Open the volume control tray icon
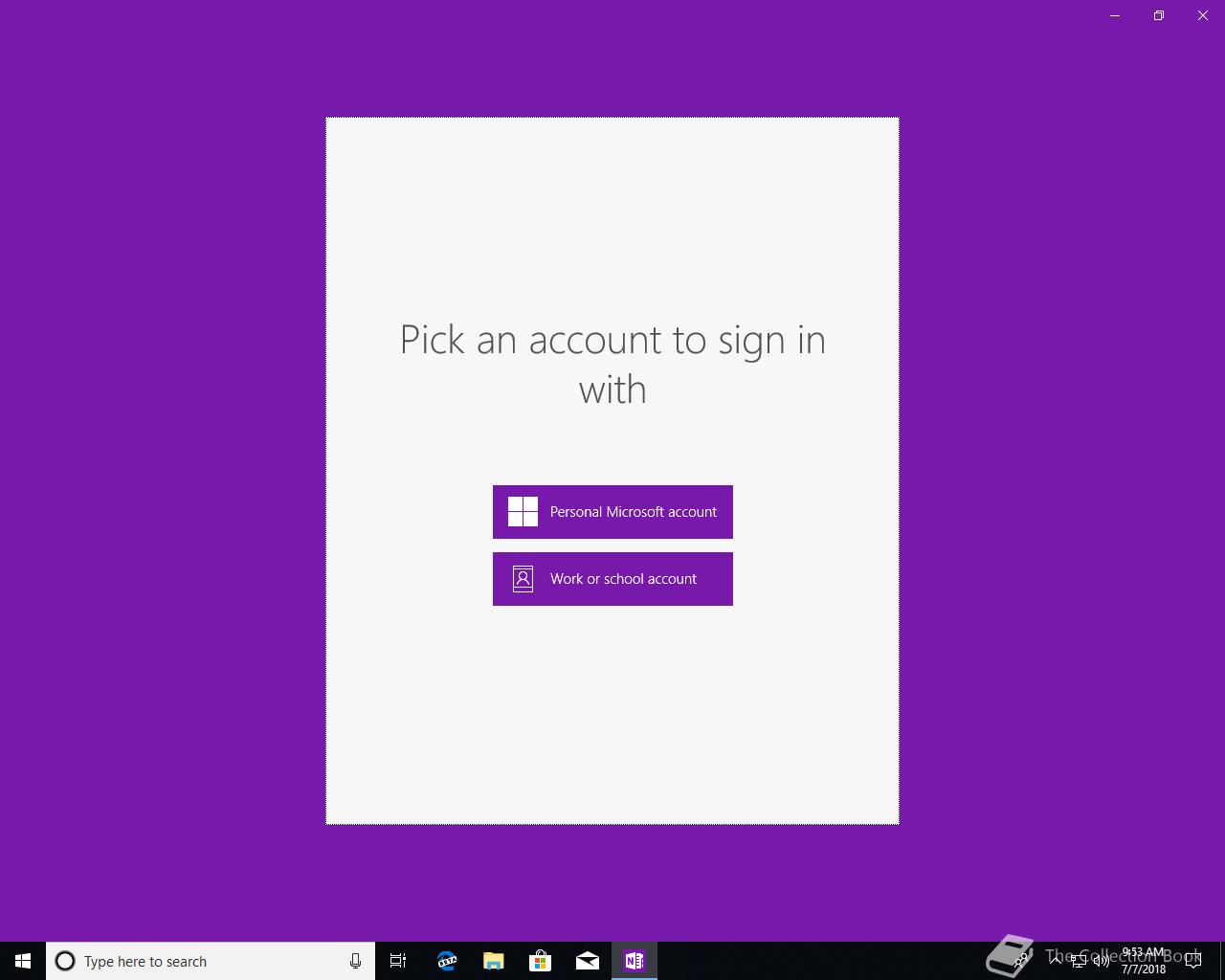 point(1101,961)
